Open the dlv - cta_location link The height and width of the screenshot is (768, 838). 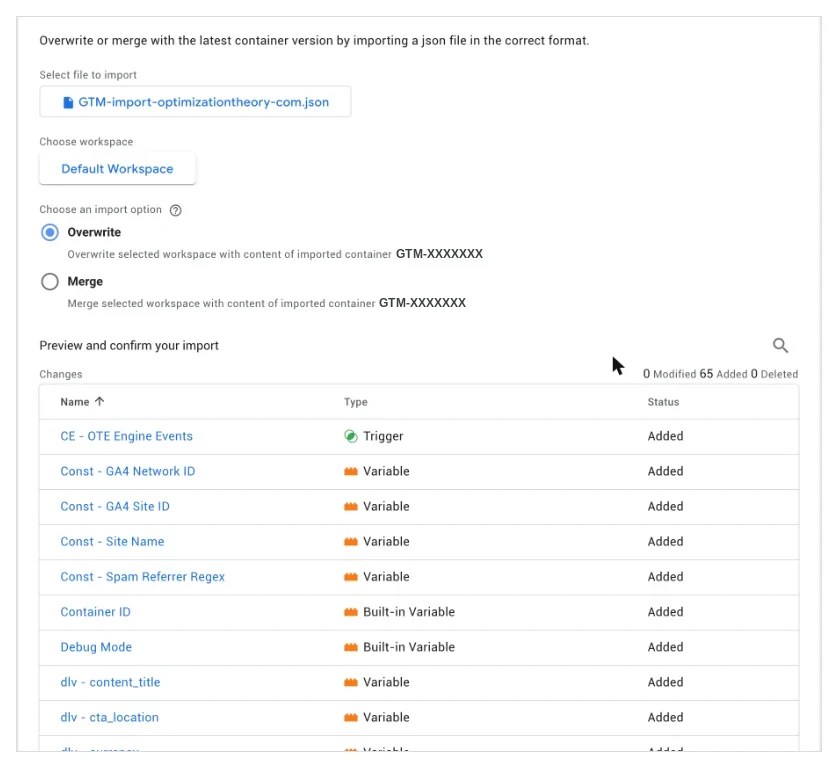pyautogui.click(x=110, y=717)
